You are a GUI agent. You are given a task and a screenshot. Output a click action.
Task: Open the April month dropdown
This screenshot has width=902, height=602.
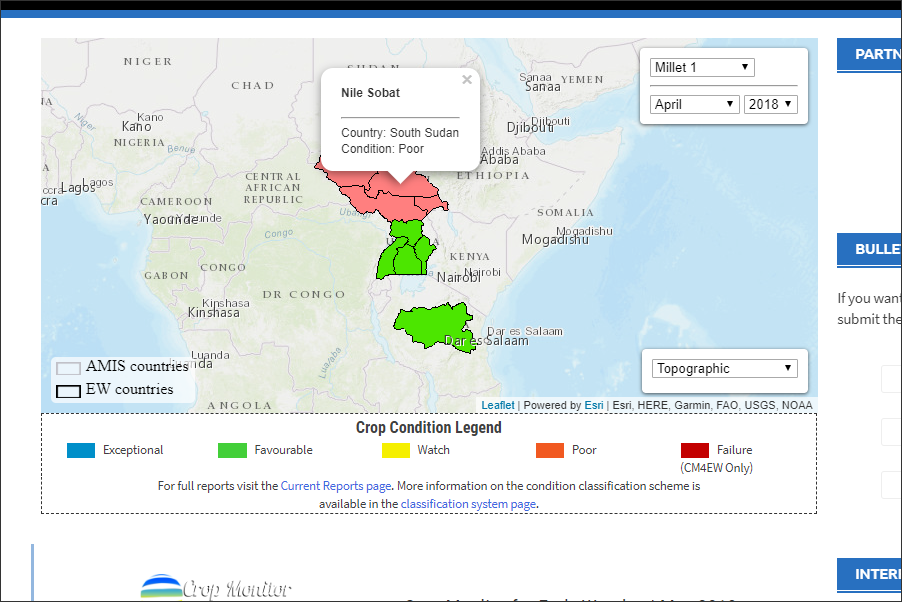695,104
